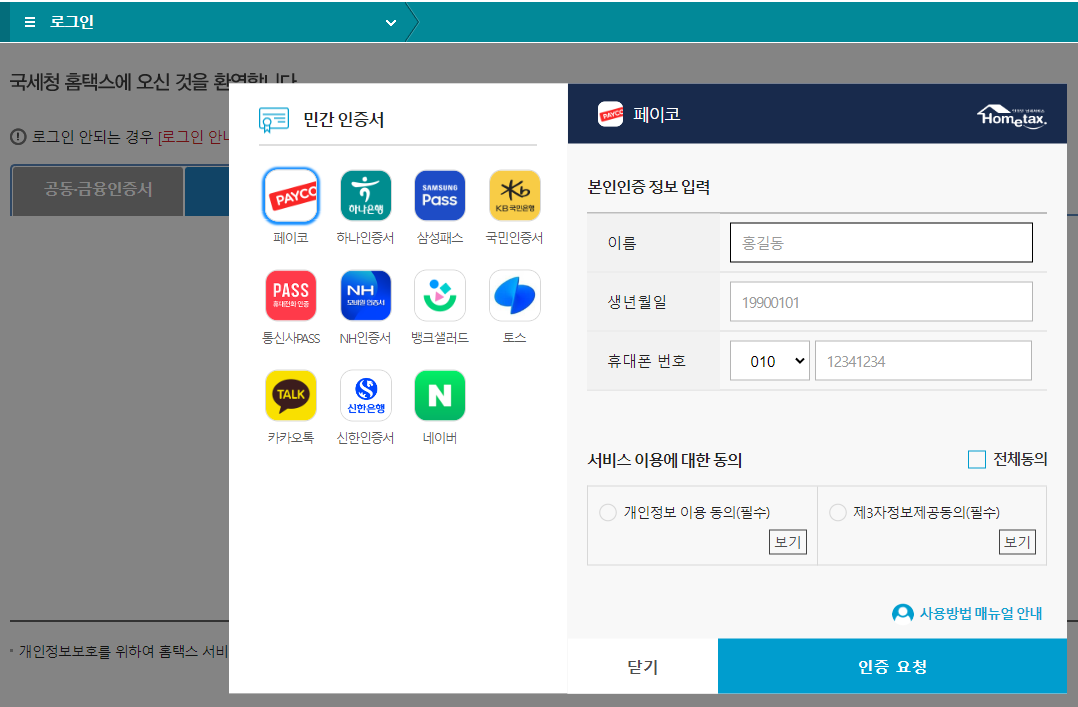
Task: Click the 네이버 label
Action: [x=440, y=438]
